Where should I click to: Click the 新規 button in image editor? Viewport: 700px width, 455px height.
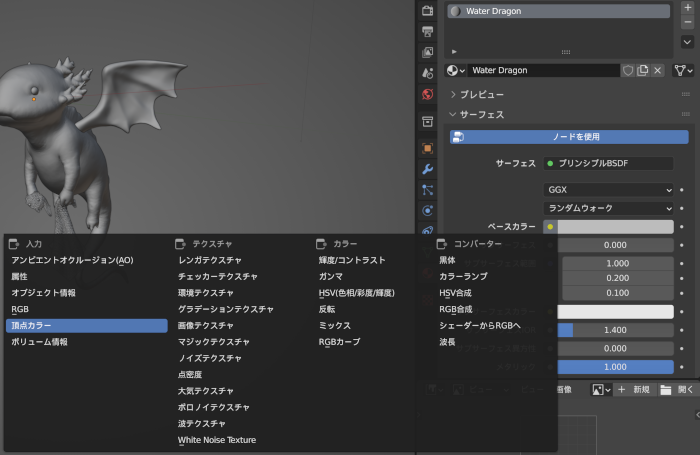pyautogui.click(x=634, y=389)
